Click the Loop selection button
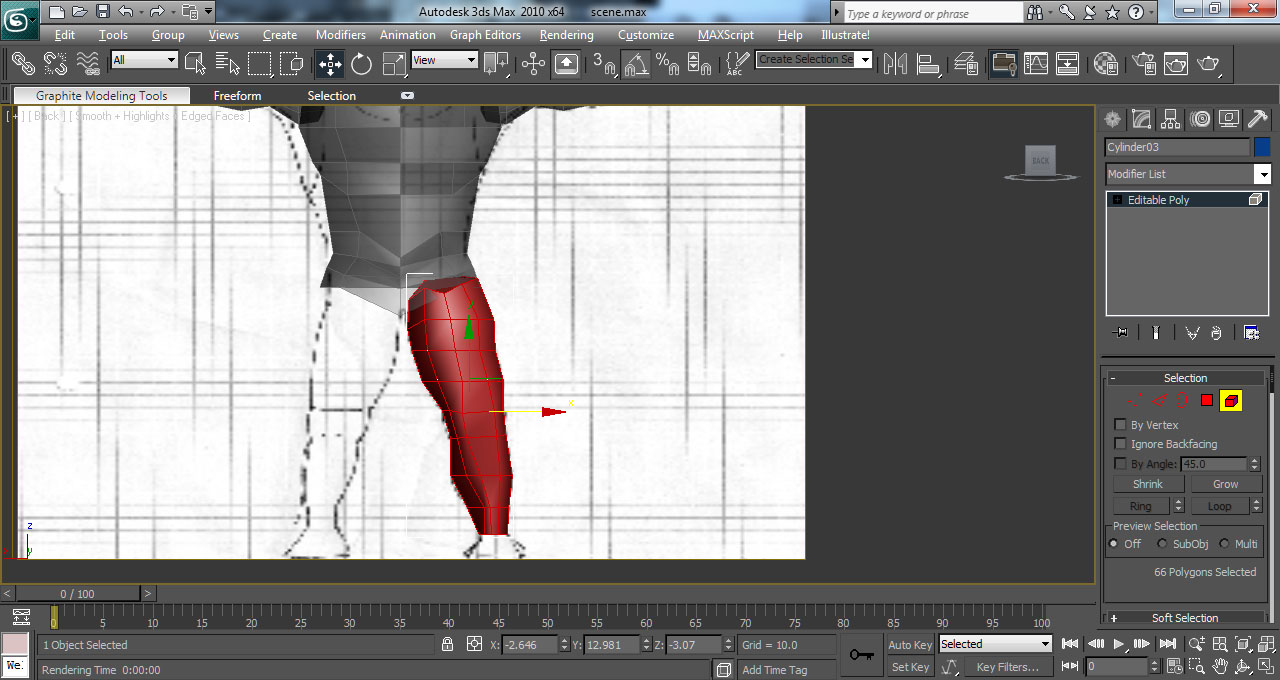This screenshot has width=1280, height=680. [1219, 506]
